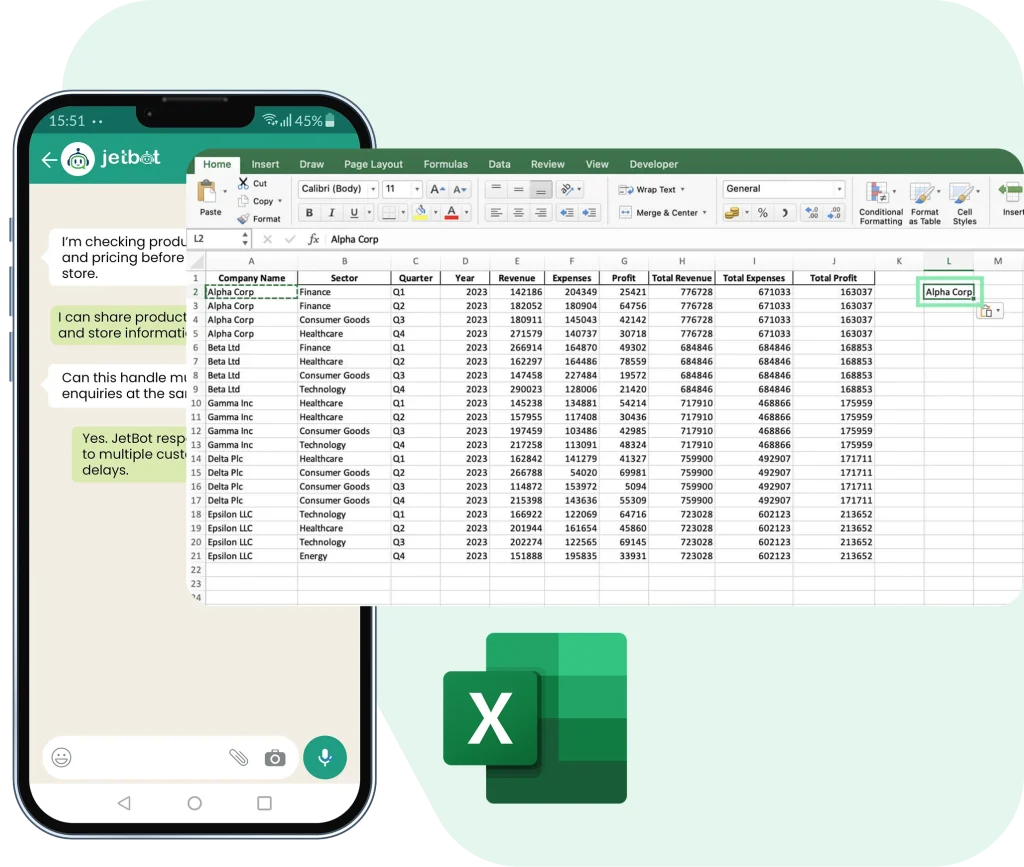Tap the paperclip attachment icon
The height and width of the screenshot is (867, 1024).
238,758
